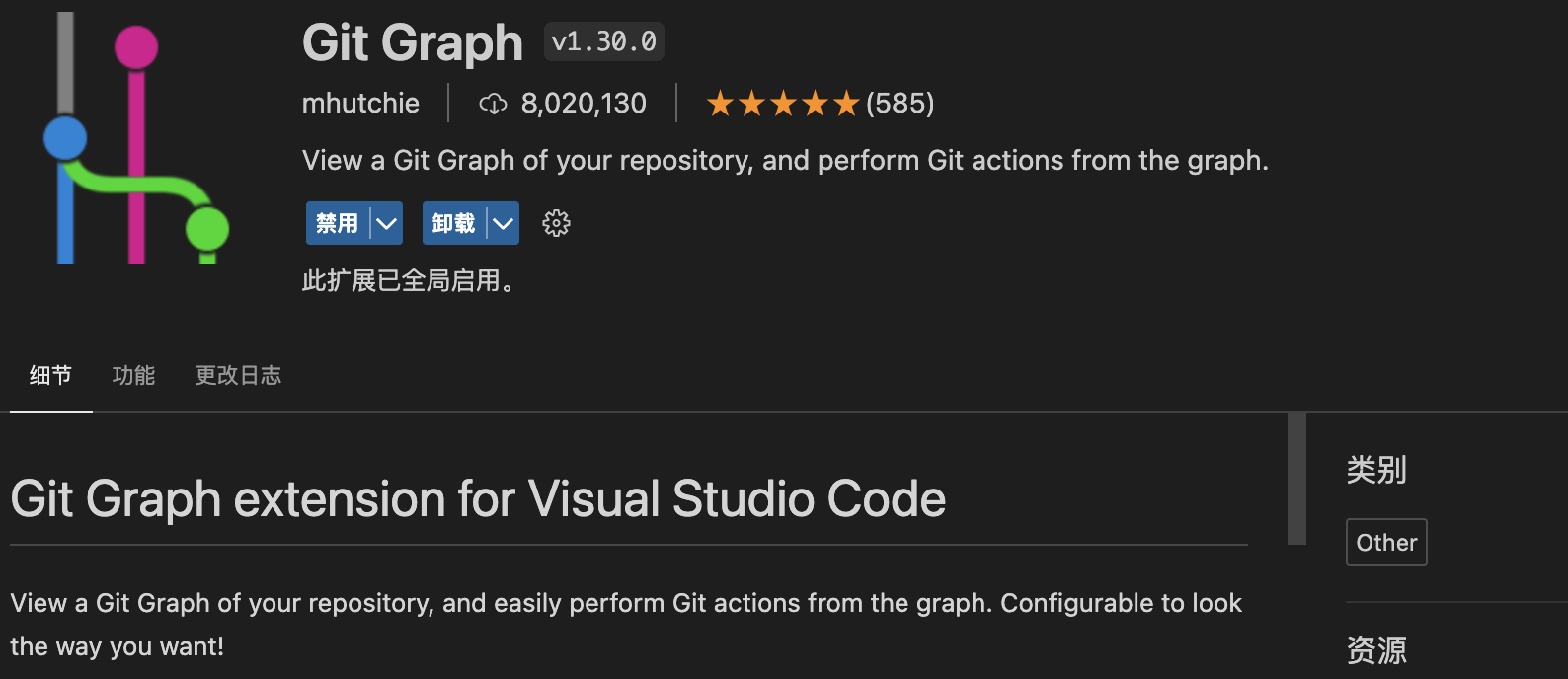Image resolution: width=1568 pixels, height=679 pixels.
Task: Click the 8,020,130 install count
Action: [584, 104]
